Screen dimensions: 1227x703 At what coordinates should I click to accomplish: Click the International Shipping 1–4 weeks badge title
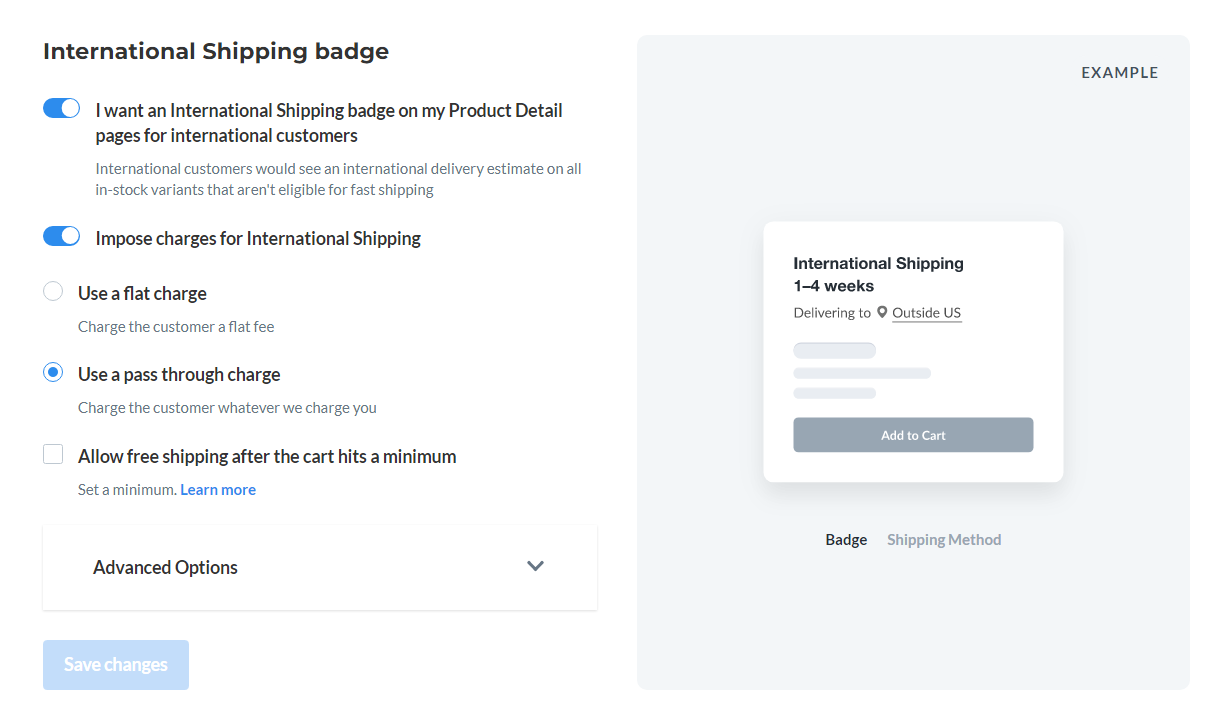(878, 274)
